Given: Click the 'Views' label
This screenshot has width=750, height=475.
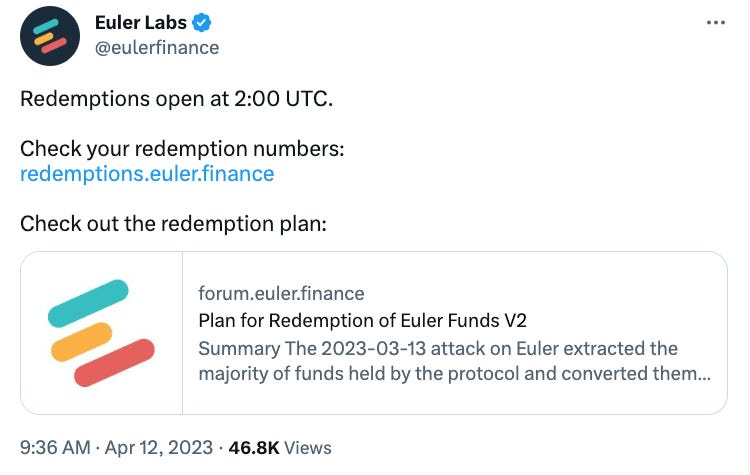Looking at the screenshot, I should click(x=308, y=448).
